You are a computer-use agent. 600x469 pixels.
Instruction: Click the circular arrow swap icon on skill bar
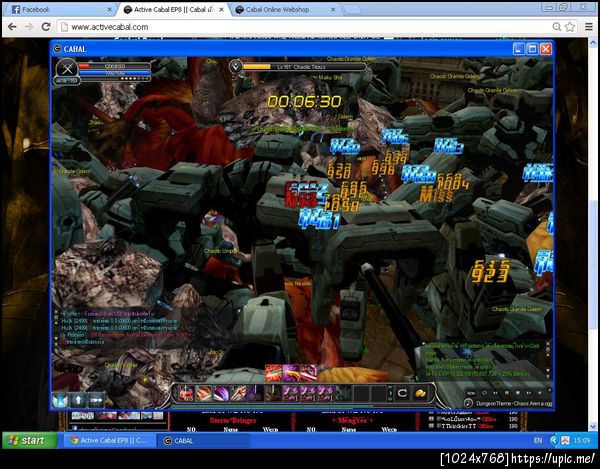(403, 393)
